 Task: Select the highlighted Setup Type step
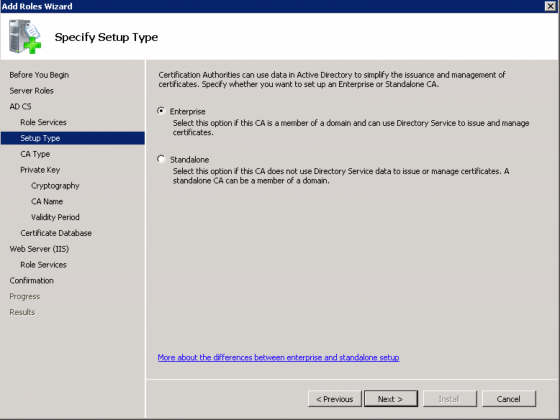73,138
